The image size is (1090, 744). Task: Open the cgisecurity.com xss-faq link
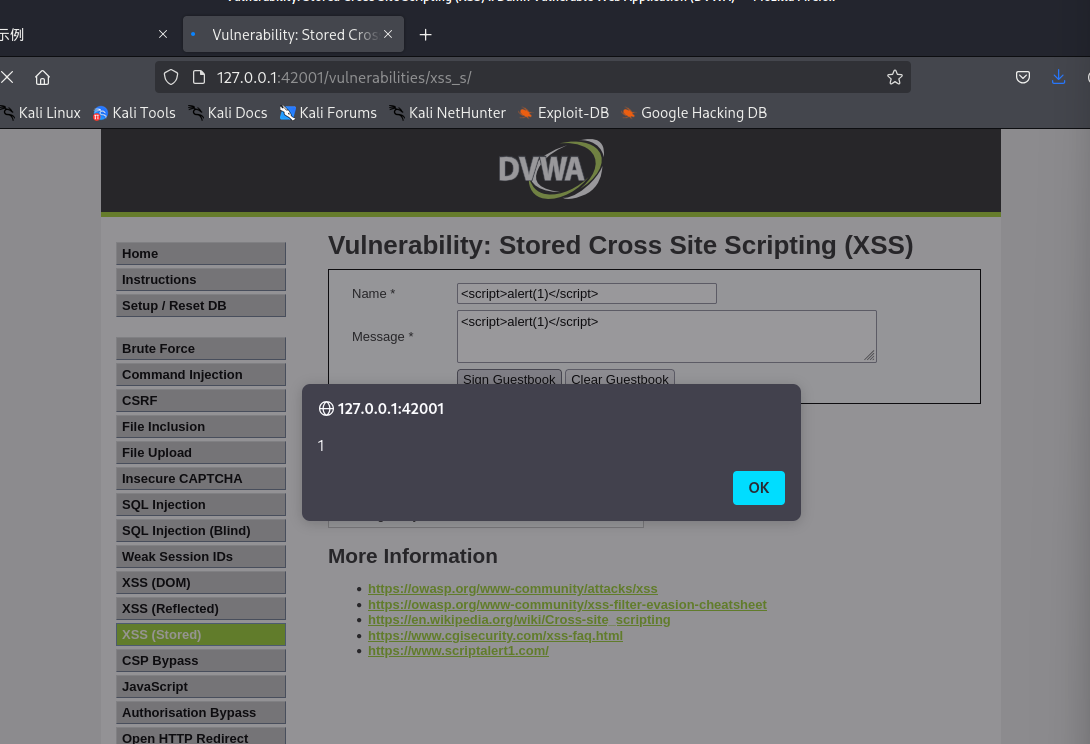coord(495,636)
